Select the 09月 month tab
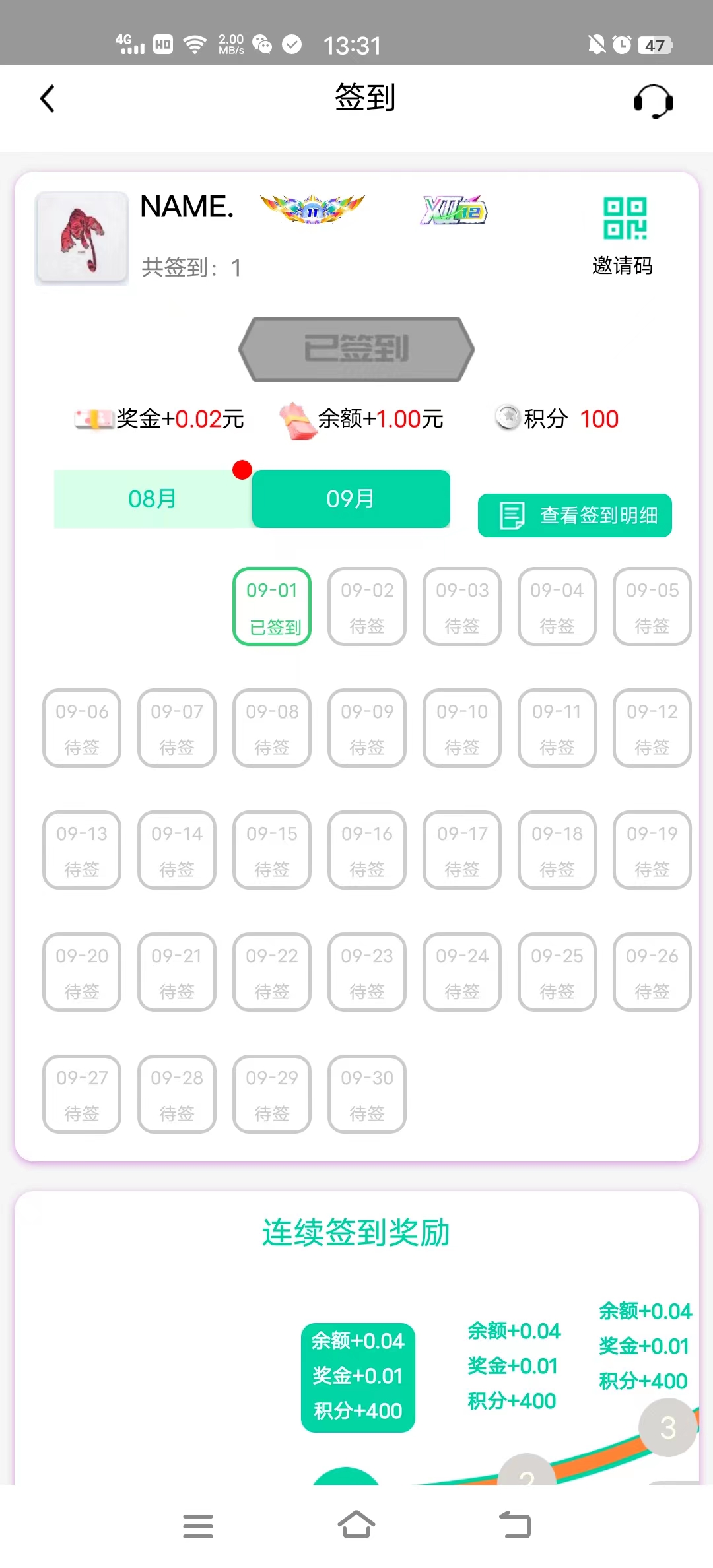The image size is (713, 1568). (351, 499)
